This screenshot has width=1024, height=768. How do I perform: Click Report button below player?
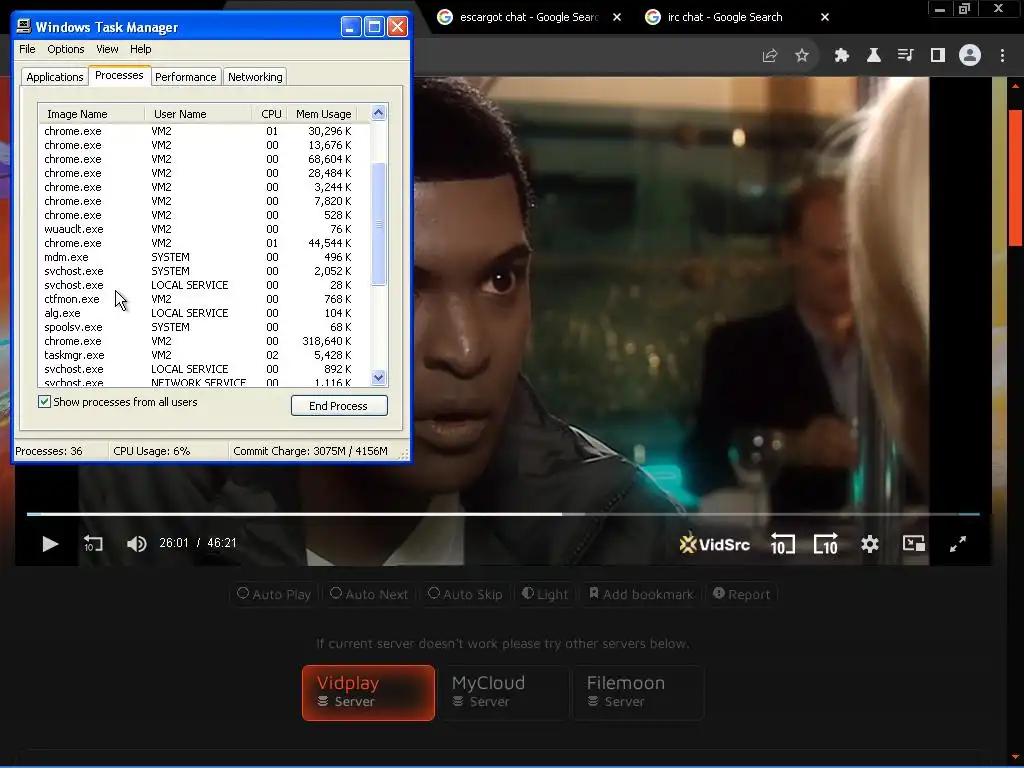click(x=742, y=594)
